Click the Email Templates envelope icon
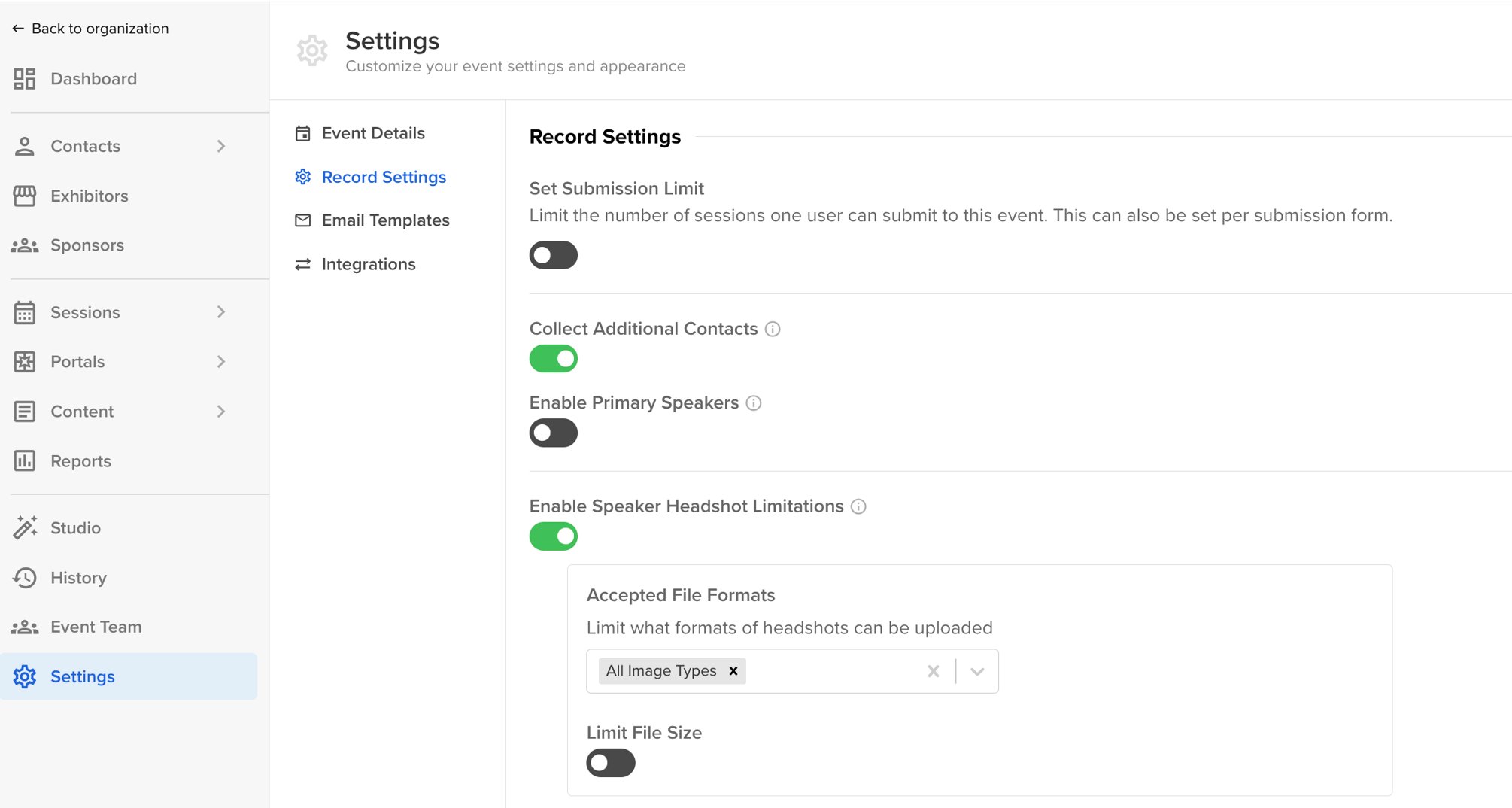 point(303,220)
